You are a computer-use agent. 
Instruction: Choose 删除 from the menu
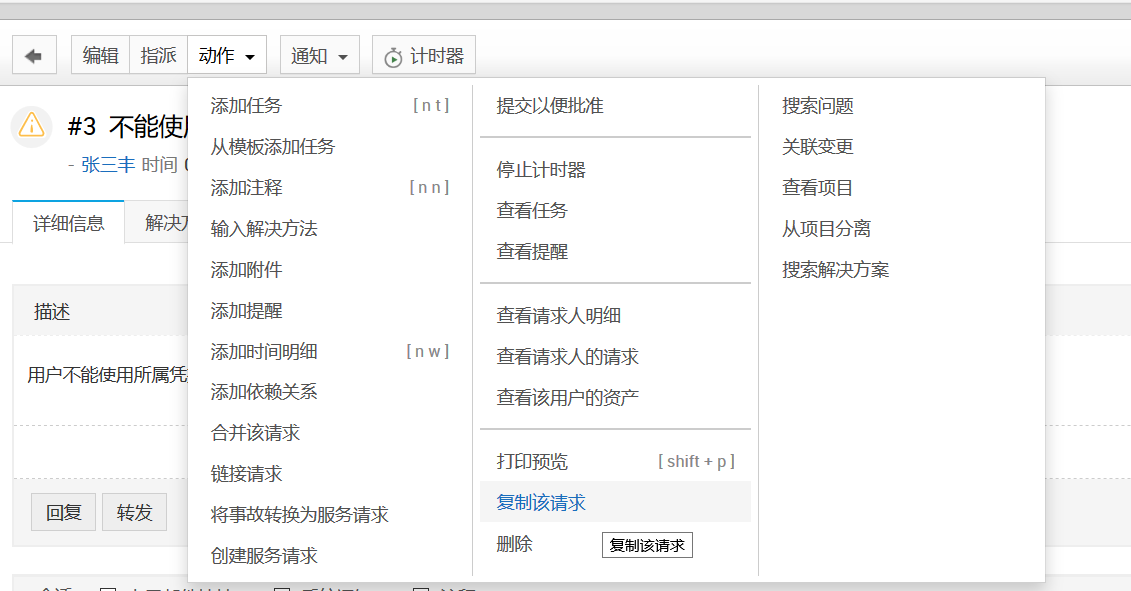tap(514, 544)
